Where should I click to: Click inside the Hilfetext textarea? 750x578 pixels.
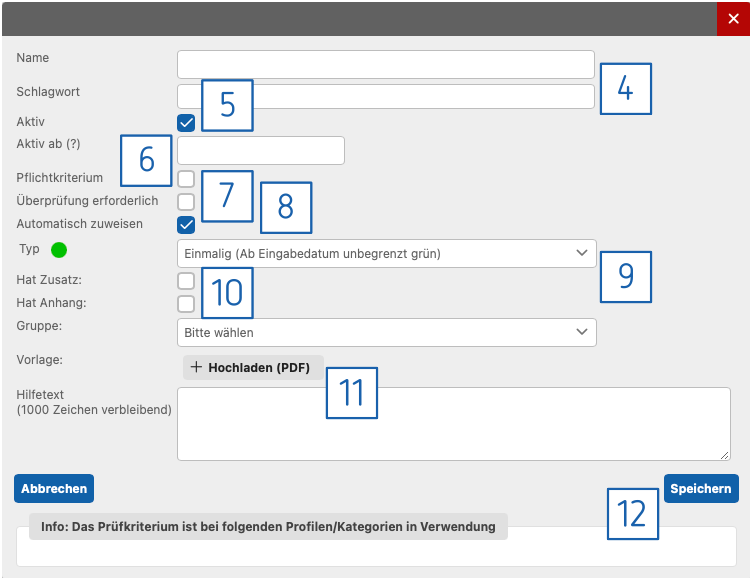click(x=453, y=424)
